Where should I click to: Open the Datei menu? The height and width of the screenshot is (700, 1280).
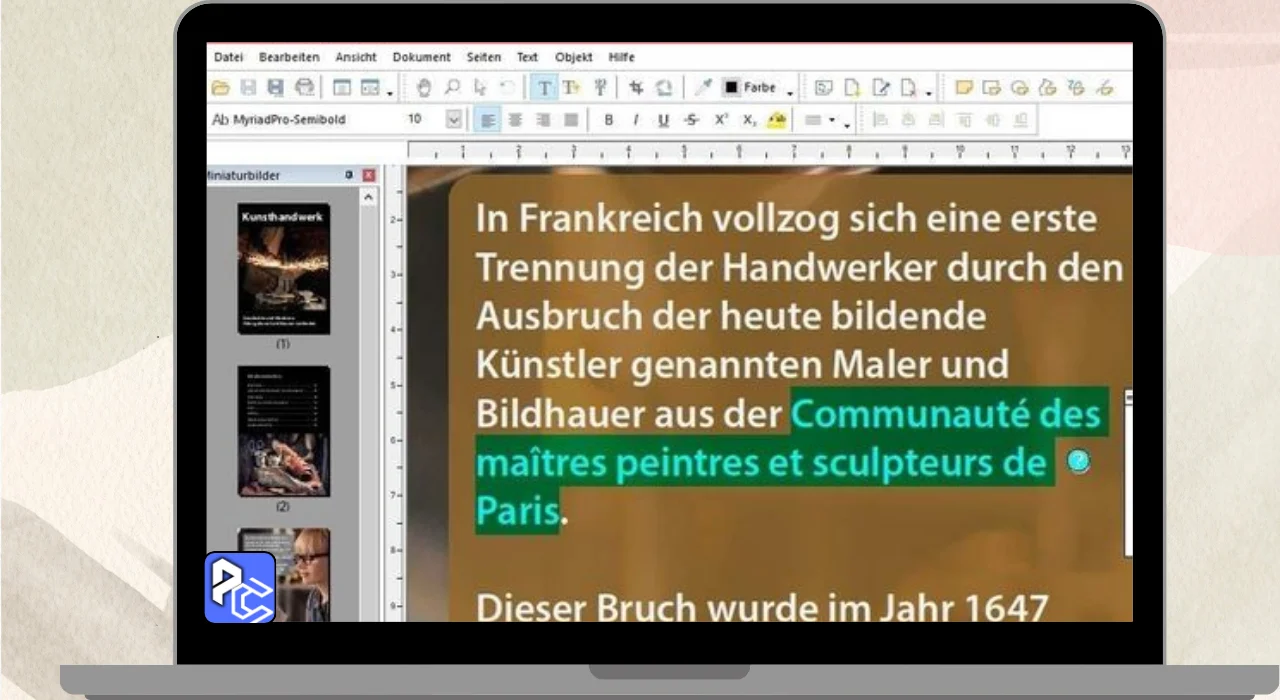[x=228, y=57]
